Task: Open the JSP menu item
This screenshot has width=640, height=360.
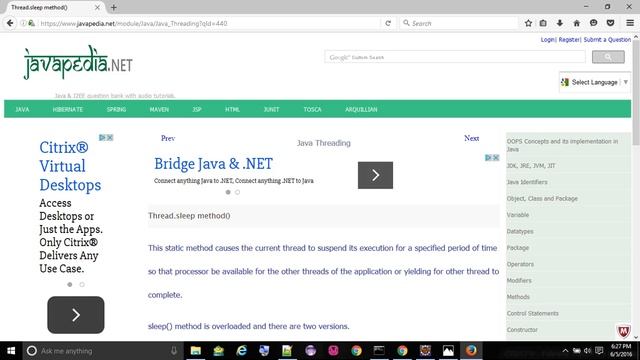Action: click(x=197, y=109)
